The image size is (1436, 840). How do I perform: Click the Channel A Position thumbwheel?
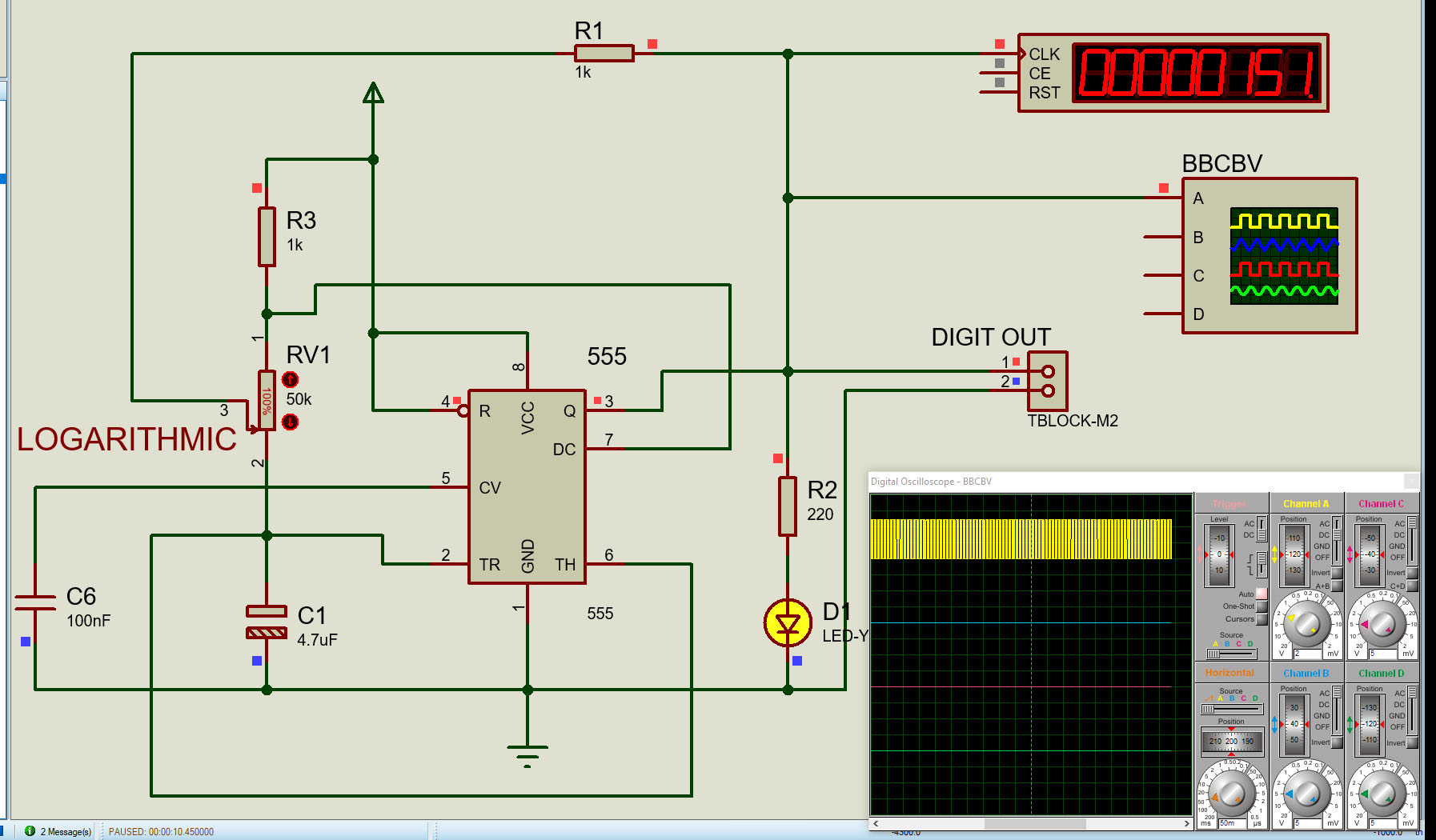1294,554
